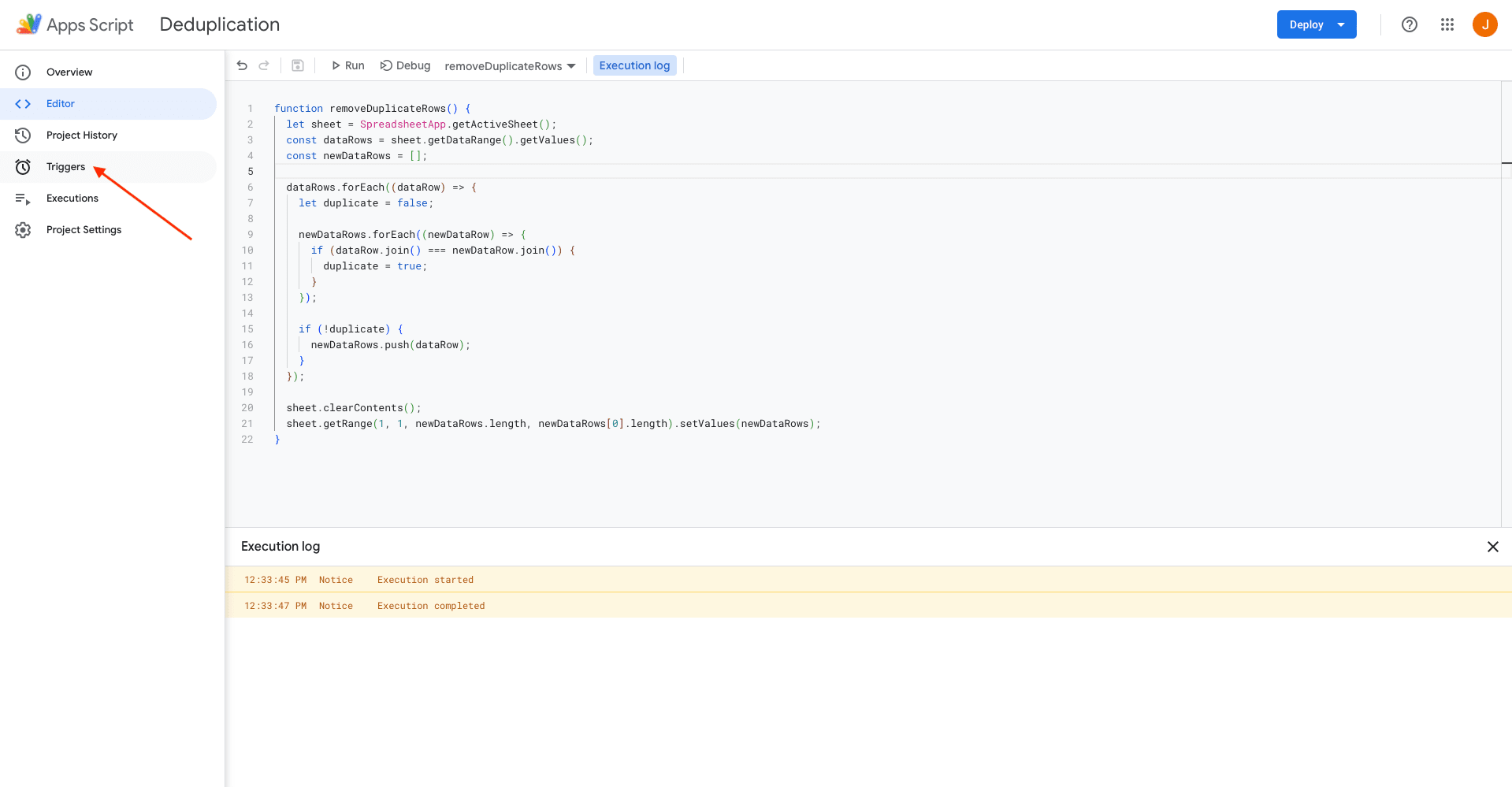This screenshot has width=1512, height=787.
Task: Click the Apps Script title text
Action: (x=91, y=25)
